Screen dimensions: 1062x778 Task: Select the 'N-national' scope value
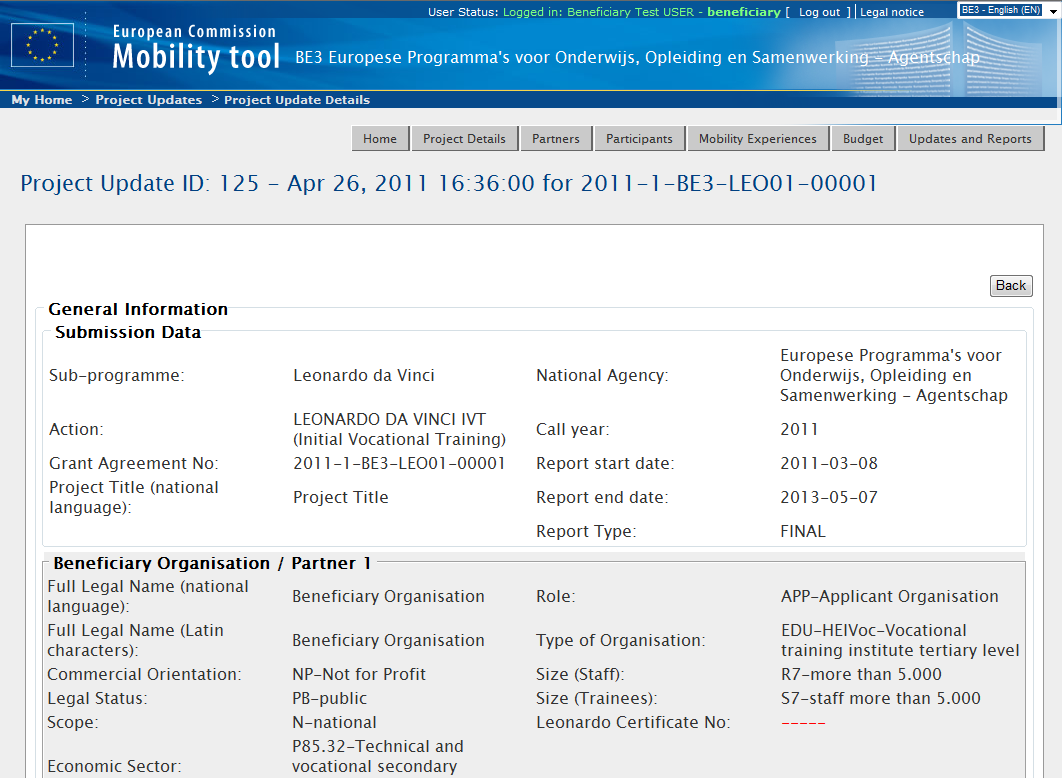335,722
